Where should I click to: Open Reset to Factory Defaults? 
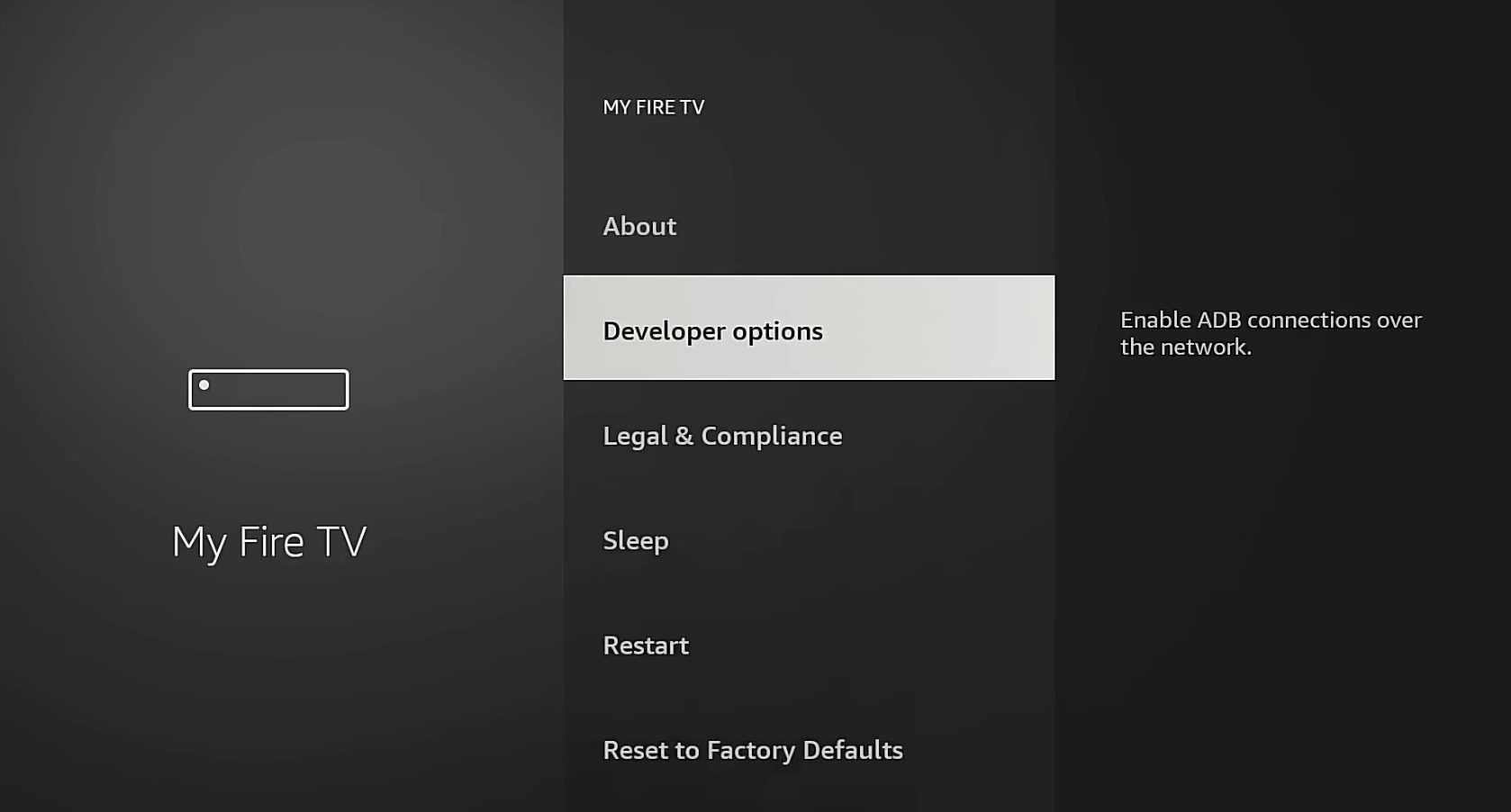pyautogui.click(x=753, y=749)
